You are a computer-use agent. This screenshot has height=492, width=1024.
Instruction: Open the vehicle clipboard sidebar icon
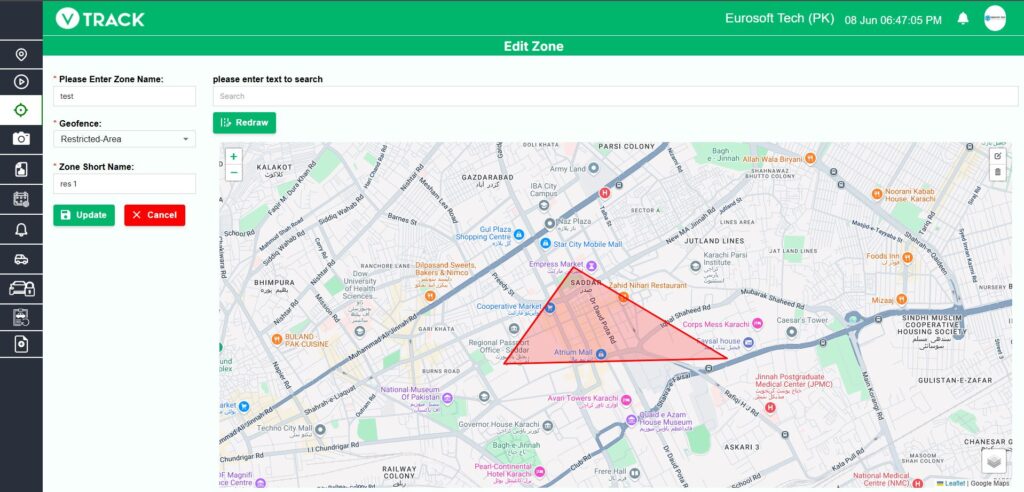tap(21, 317)
